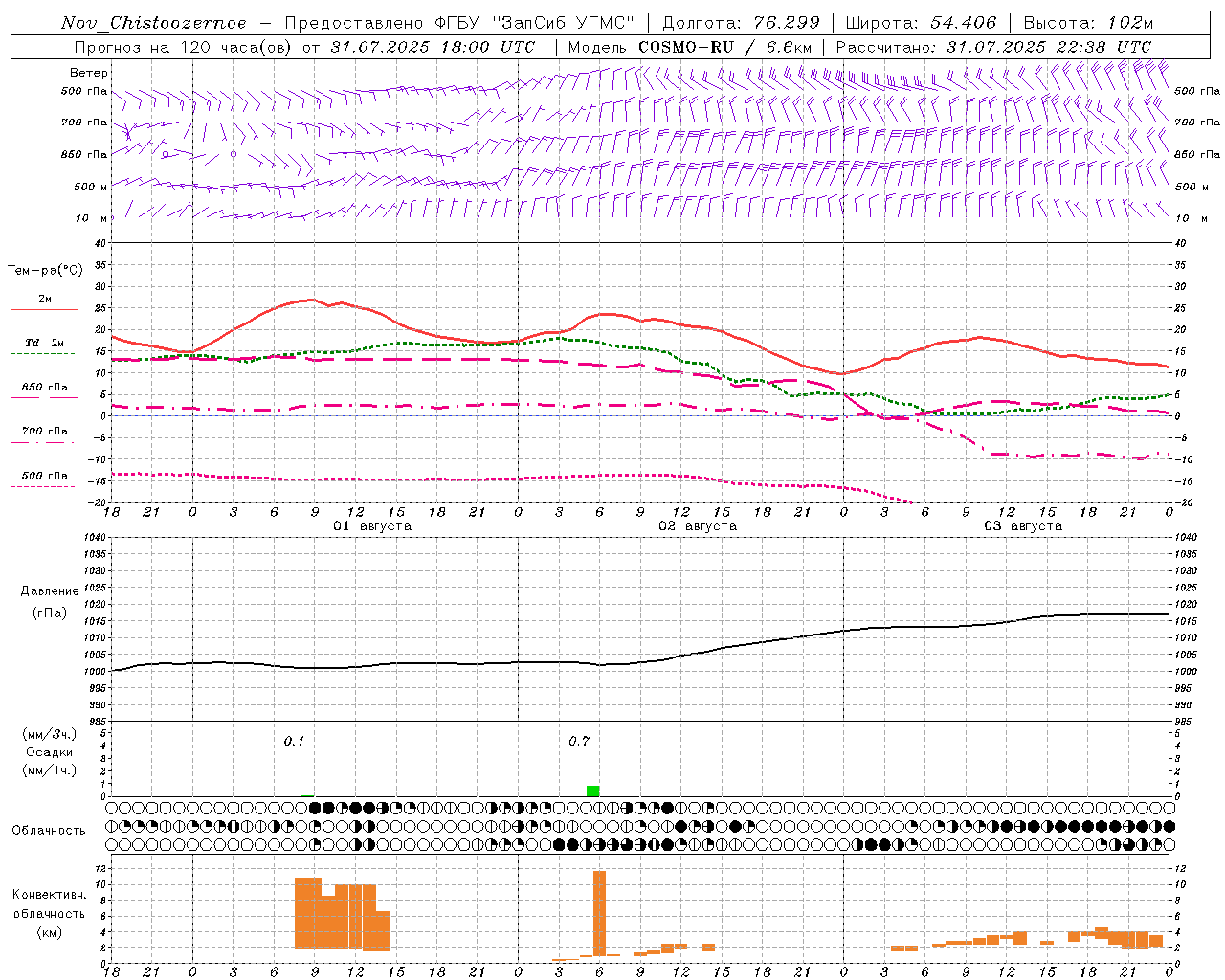Viewport: 1225px width, 980px height.
Task: Click the green precipitation bar
Action: point(592,791)
